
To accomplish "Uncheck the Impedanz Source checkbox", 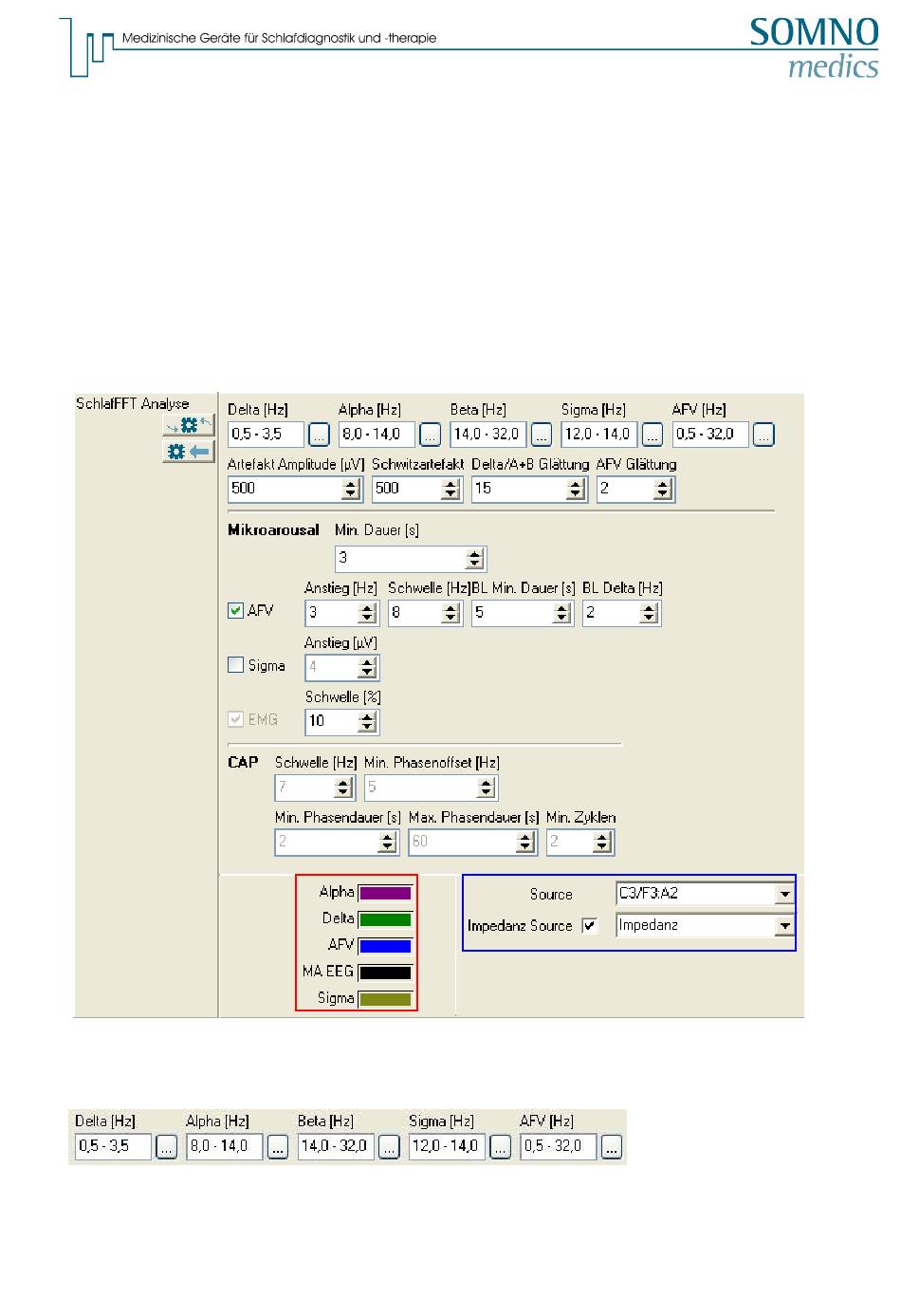I will point(590,926).
